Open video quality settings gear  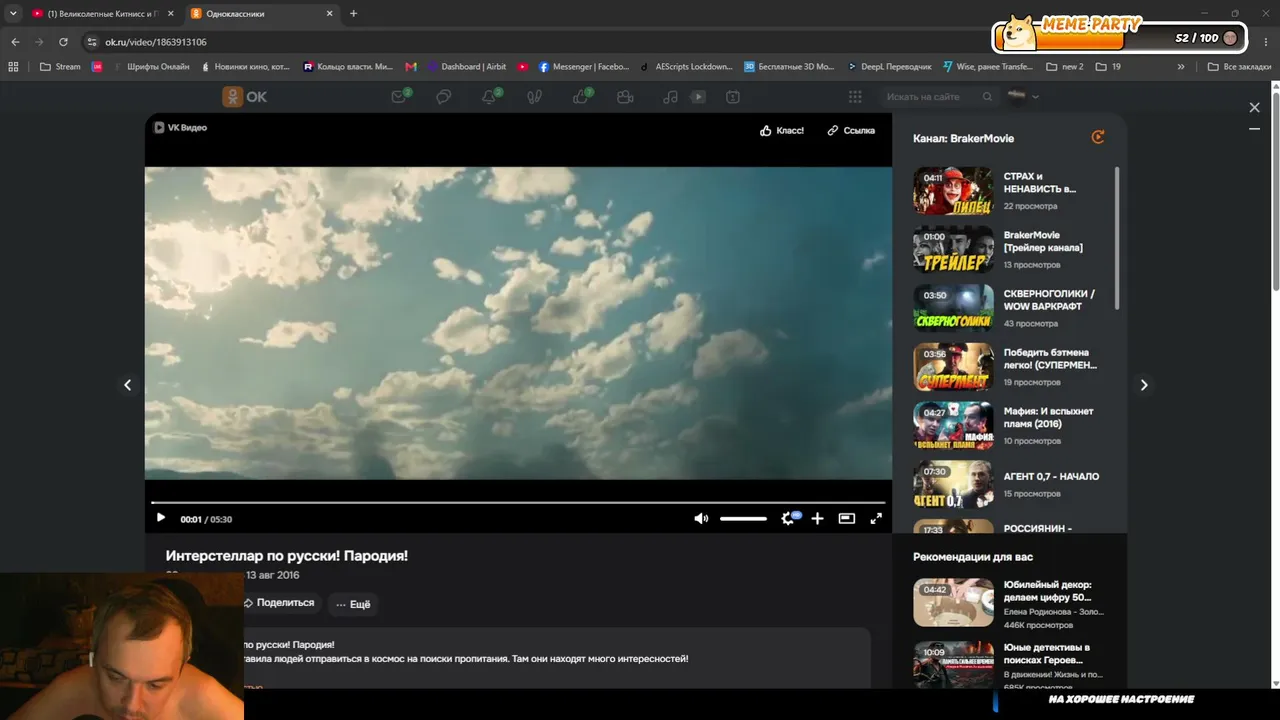coord(788,518)
